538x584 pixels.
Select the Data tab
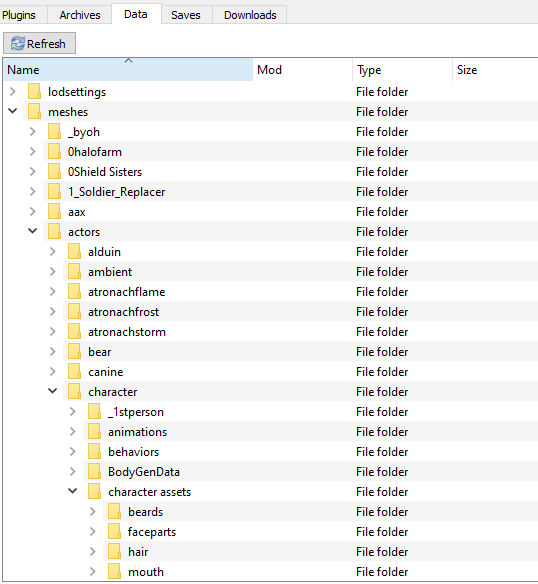136,14
